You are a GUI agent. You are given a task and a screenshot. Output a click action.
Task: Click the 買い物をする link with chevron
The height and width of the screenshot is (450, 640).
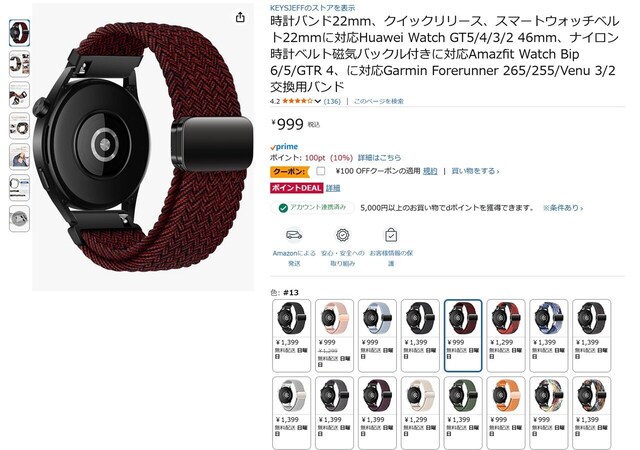475,171
